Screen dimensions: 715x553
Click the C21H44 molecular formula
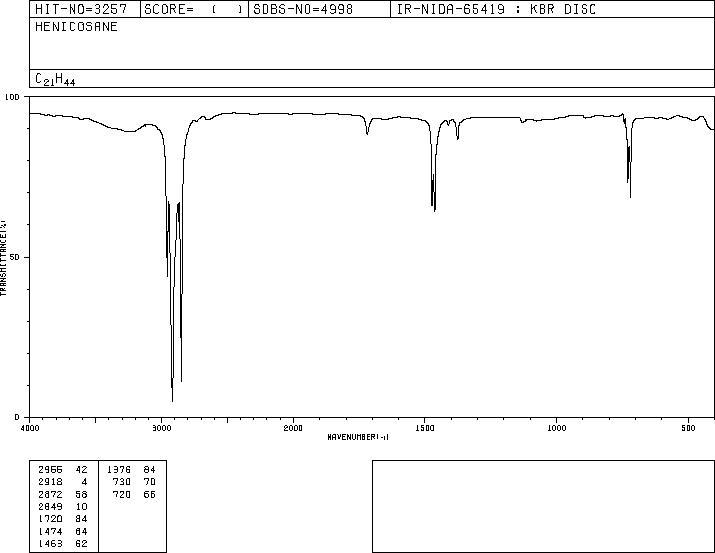[x=55, y=79]
